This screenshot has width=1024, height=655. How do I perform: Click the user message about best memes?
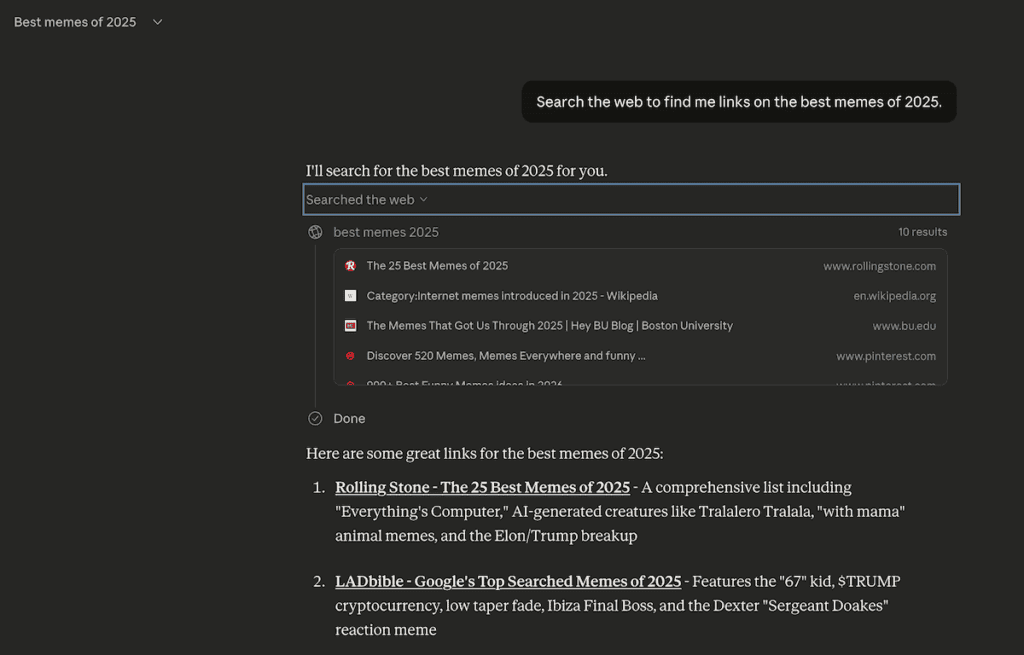(x=739, y=102)
